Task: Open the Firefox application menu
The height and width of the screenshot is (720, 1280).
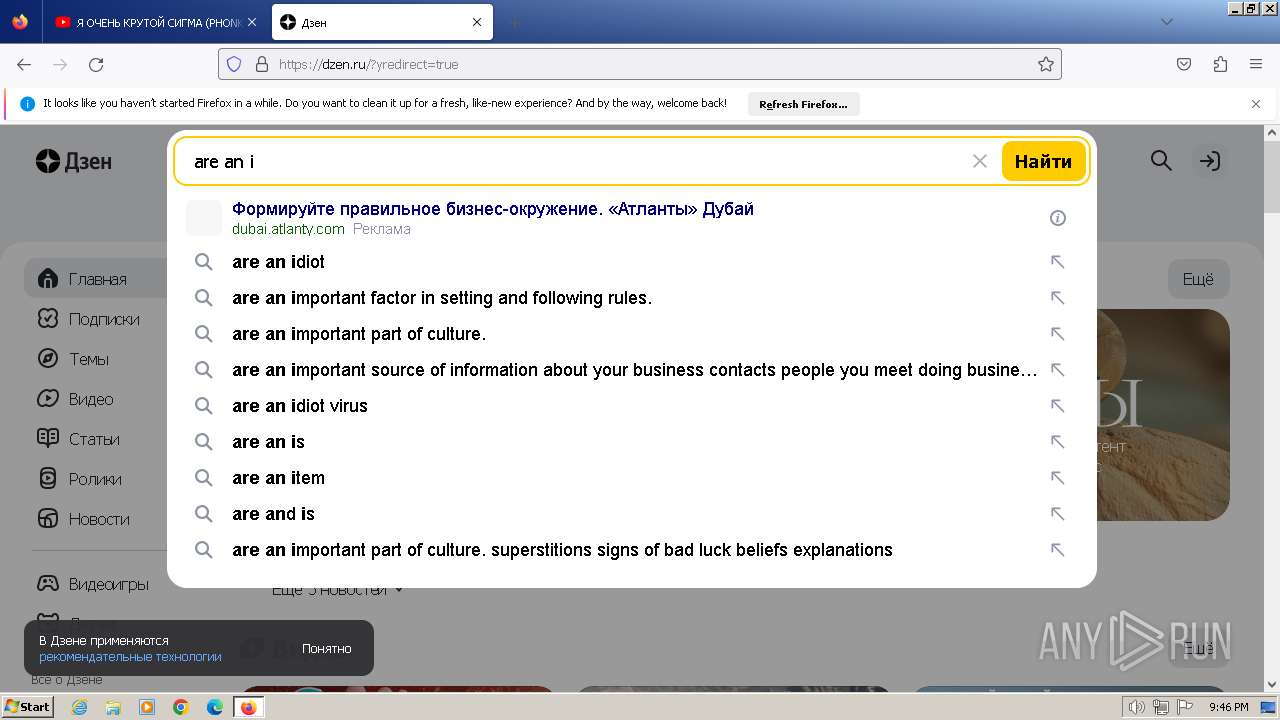Action: 1256,64
